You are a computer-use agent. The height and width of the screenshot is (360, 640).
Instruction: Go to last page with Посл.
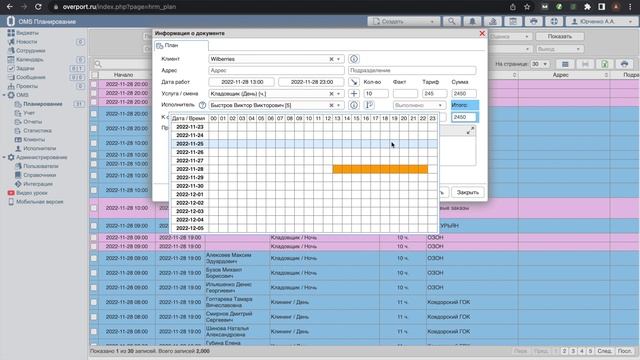click(x=624, y=351)
